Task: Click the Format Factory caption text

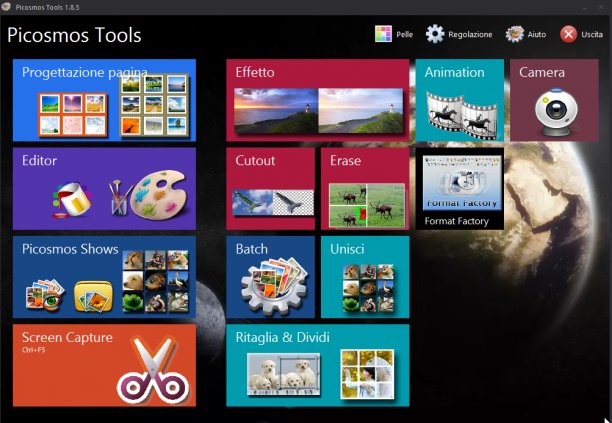Action: point(457,221)
